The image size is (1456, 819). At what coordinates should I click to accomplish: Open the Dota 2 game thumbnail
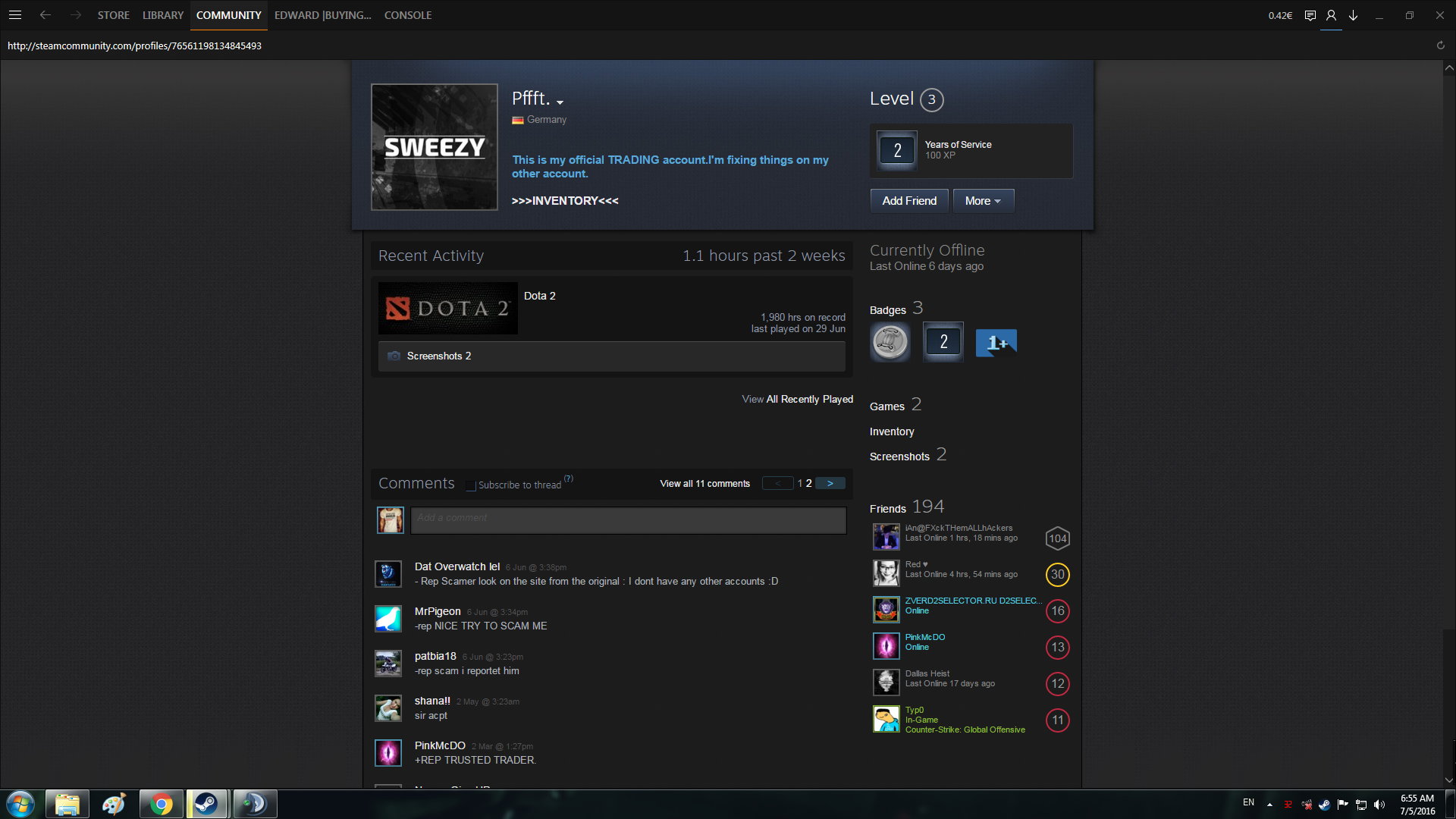point(447,309)
